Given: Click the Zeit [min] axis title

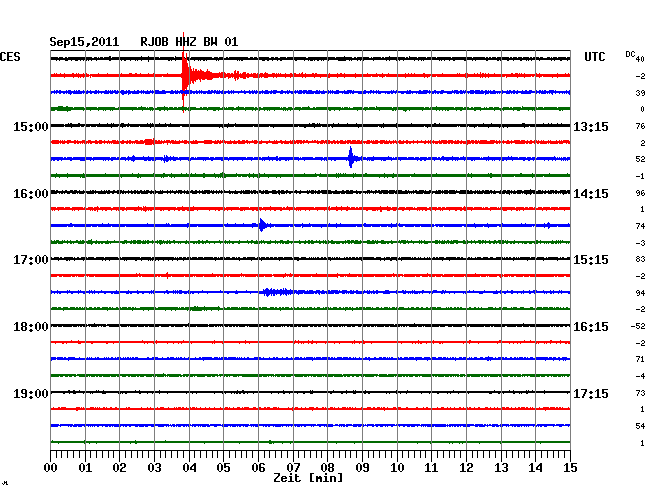Looking at the screenshot, I should click(308, 478).
